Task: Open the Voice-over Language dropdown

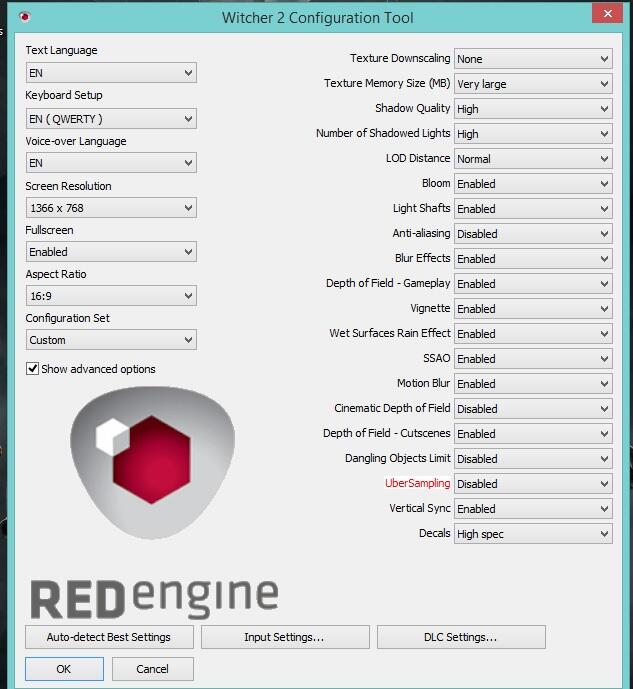Action: 111,163
